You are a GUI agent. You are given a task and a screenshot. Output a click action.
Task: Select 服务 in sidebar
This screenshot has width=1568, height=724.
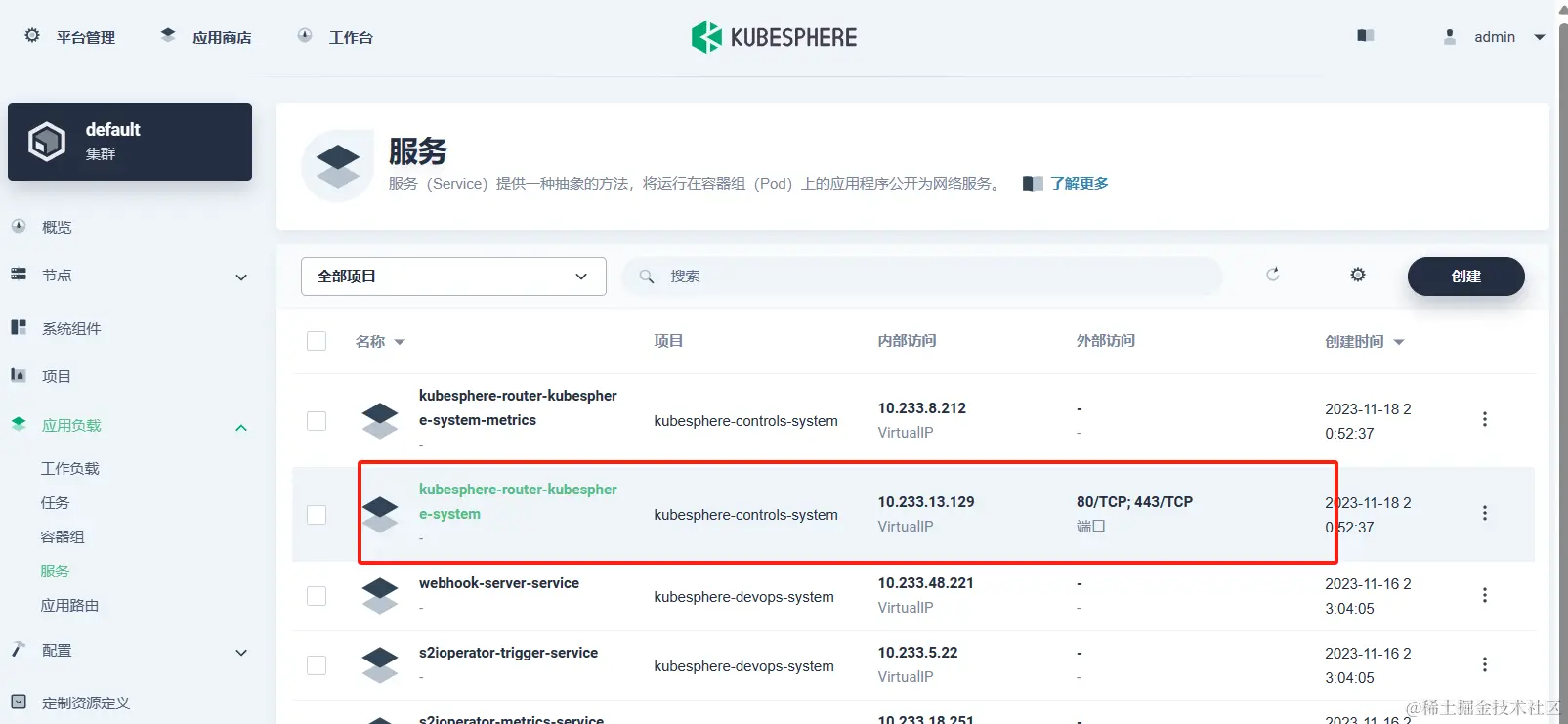[55, 571]
